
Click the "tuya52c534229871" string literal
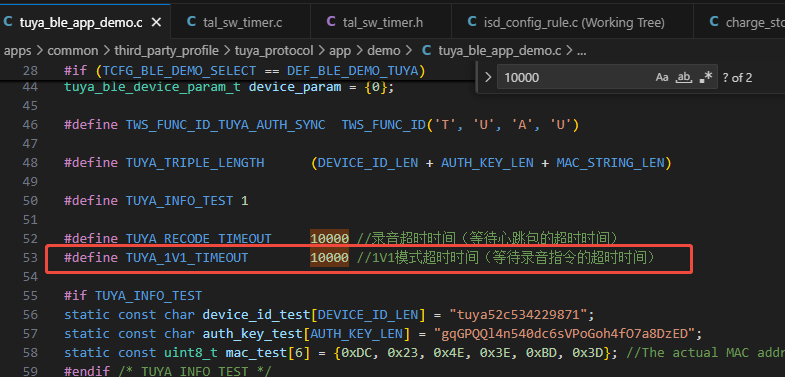[518, 314]
